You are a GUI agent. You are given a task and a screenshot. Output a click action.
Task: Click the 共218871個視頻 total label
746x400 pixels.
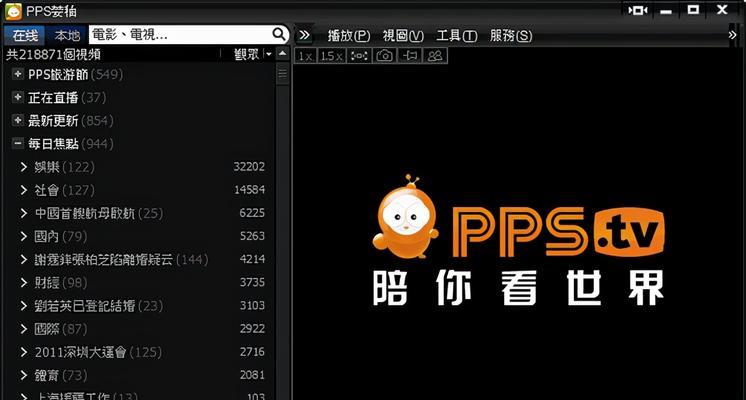[53, 54]
